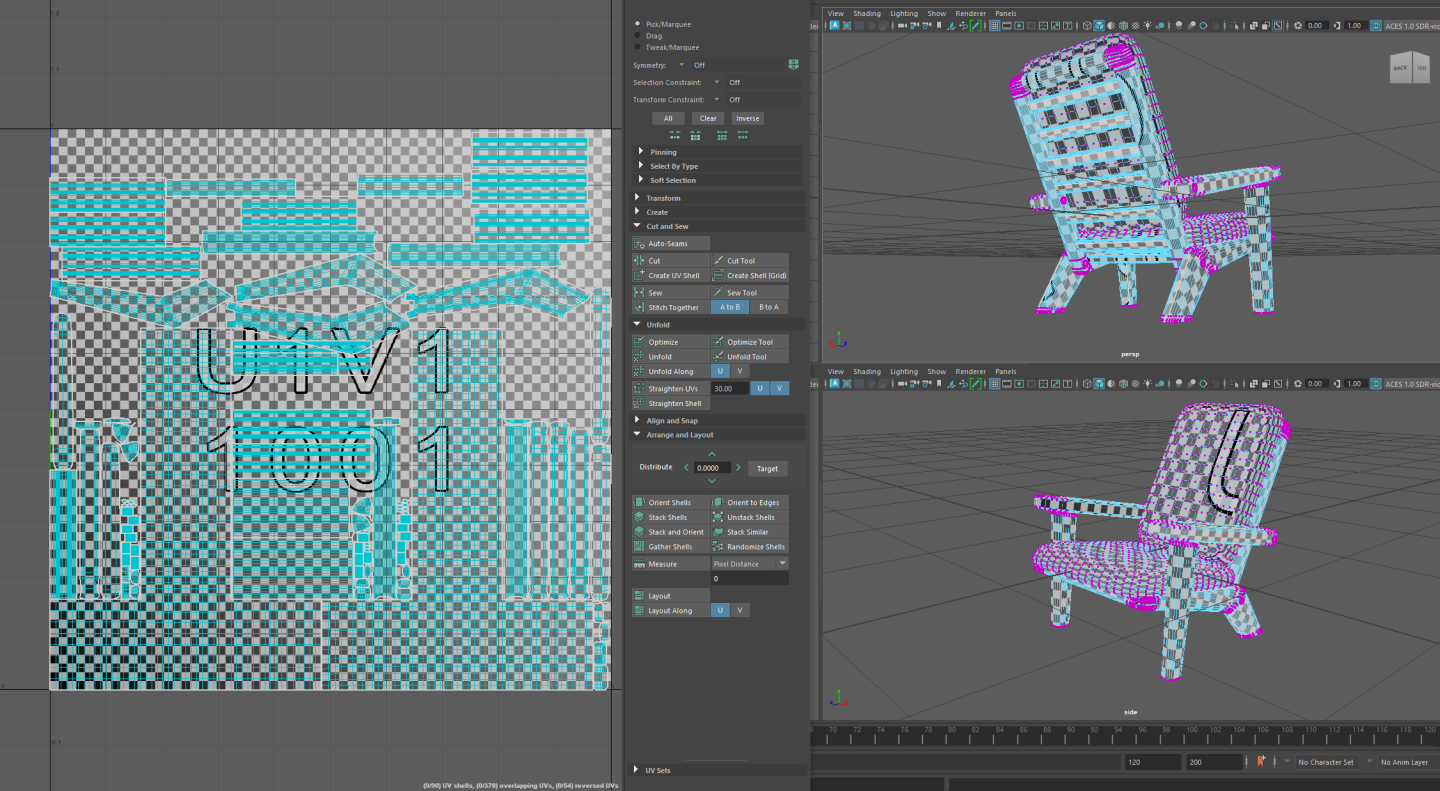This screenshot has width=1440, height=791.
Task: Activate the Sew Tool
Action: click(749, 293)
